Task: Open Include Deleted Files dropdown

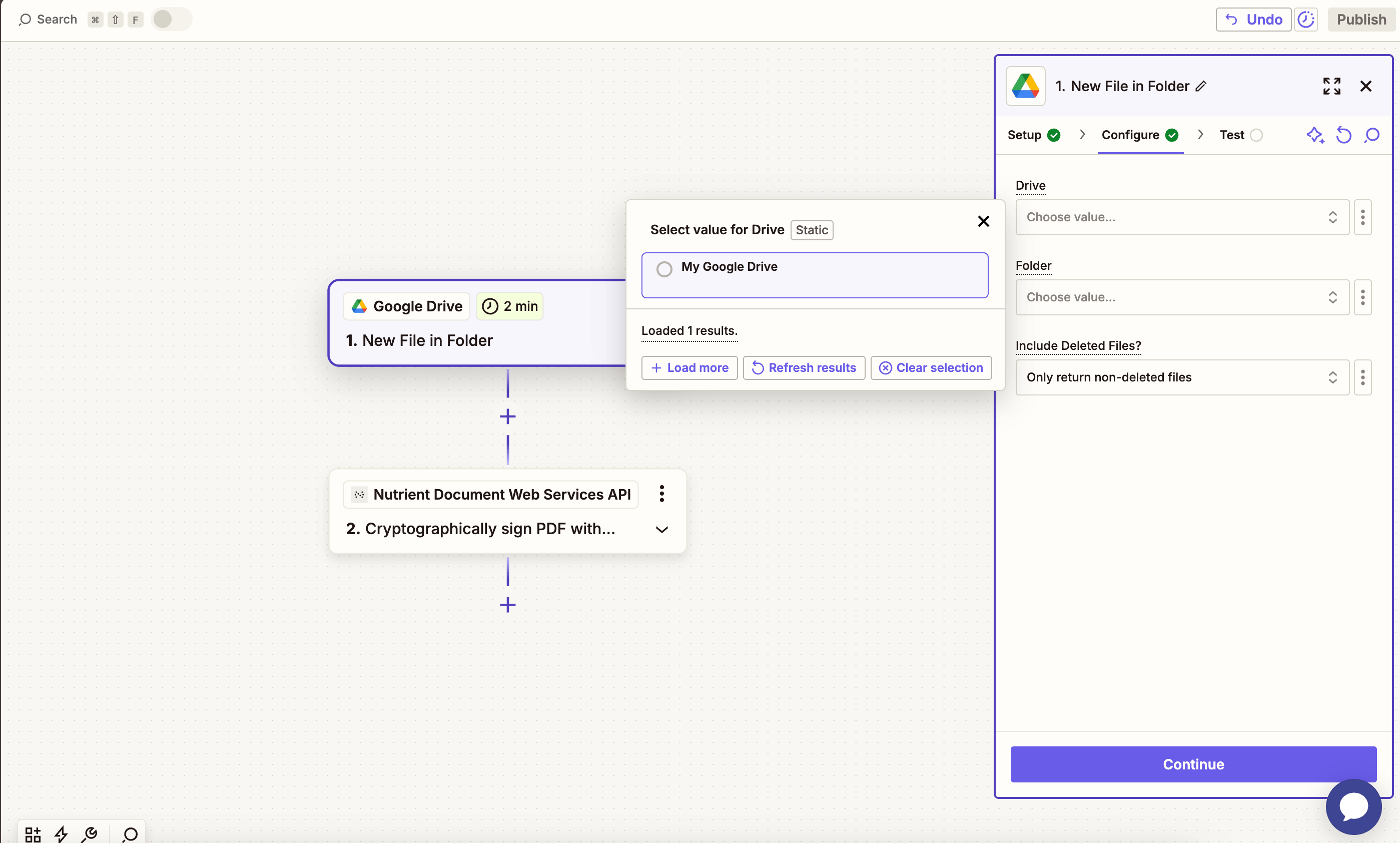Action: tap(1182, 377)
